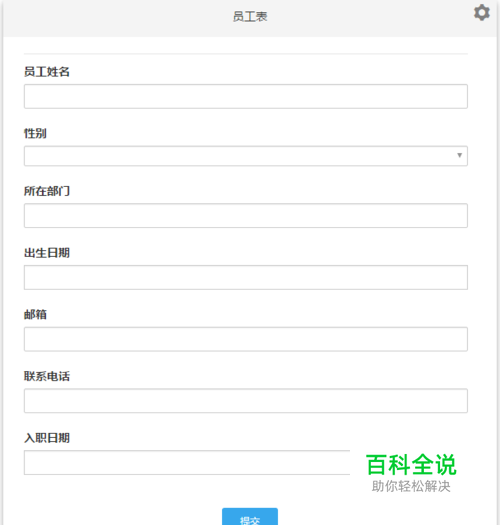Open the 性别 dropdown

[246, 156]
